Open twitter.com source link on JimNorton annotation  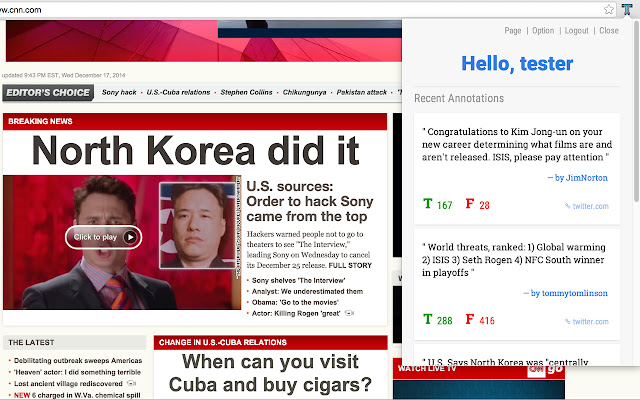(587, 206)
